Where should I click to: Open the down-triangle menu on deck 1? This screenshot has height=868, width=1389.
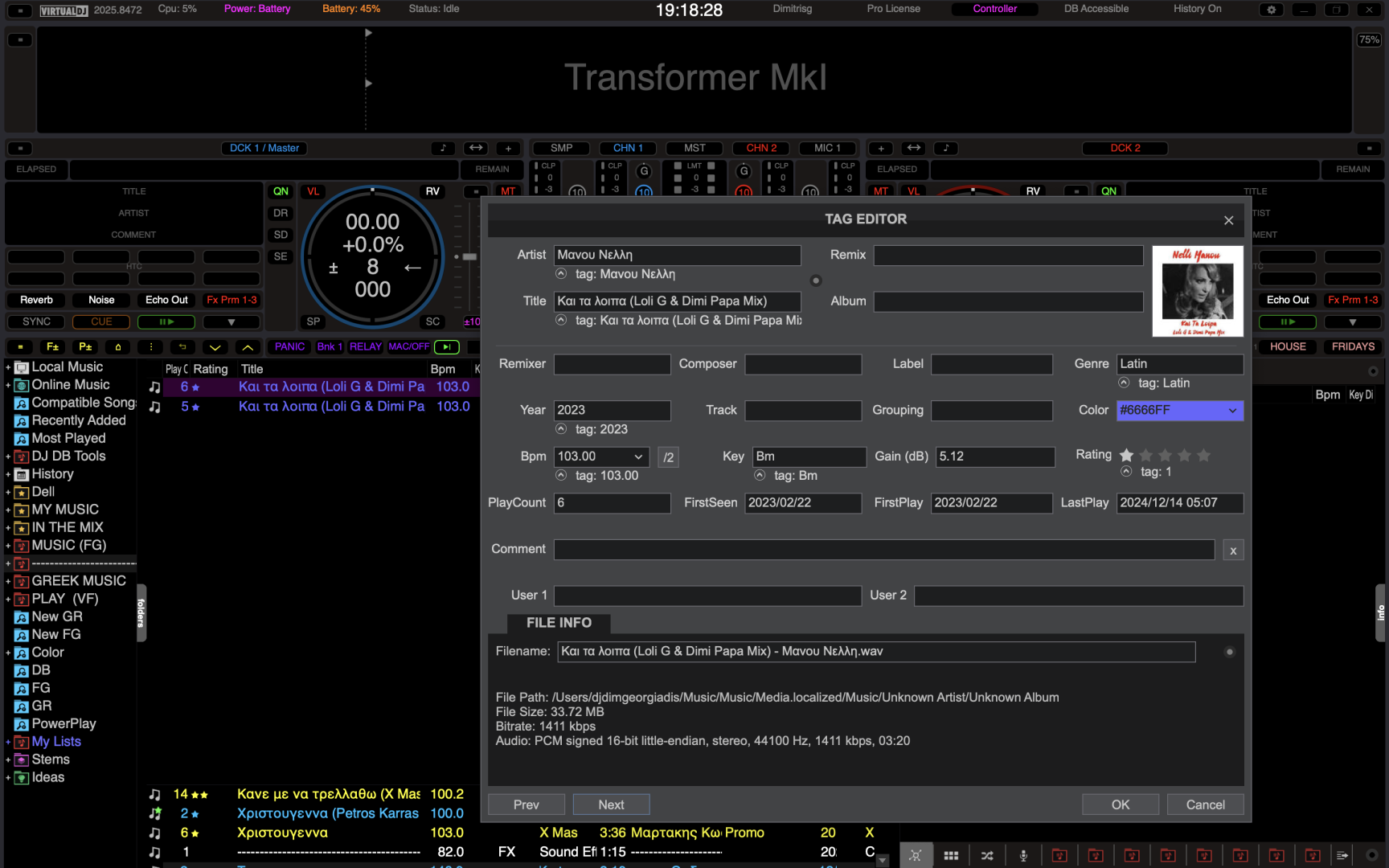tap(231, 321)
